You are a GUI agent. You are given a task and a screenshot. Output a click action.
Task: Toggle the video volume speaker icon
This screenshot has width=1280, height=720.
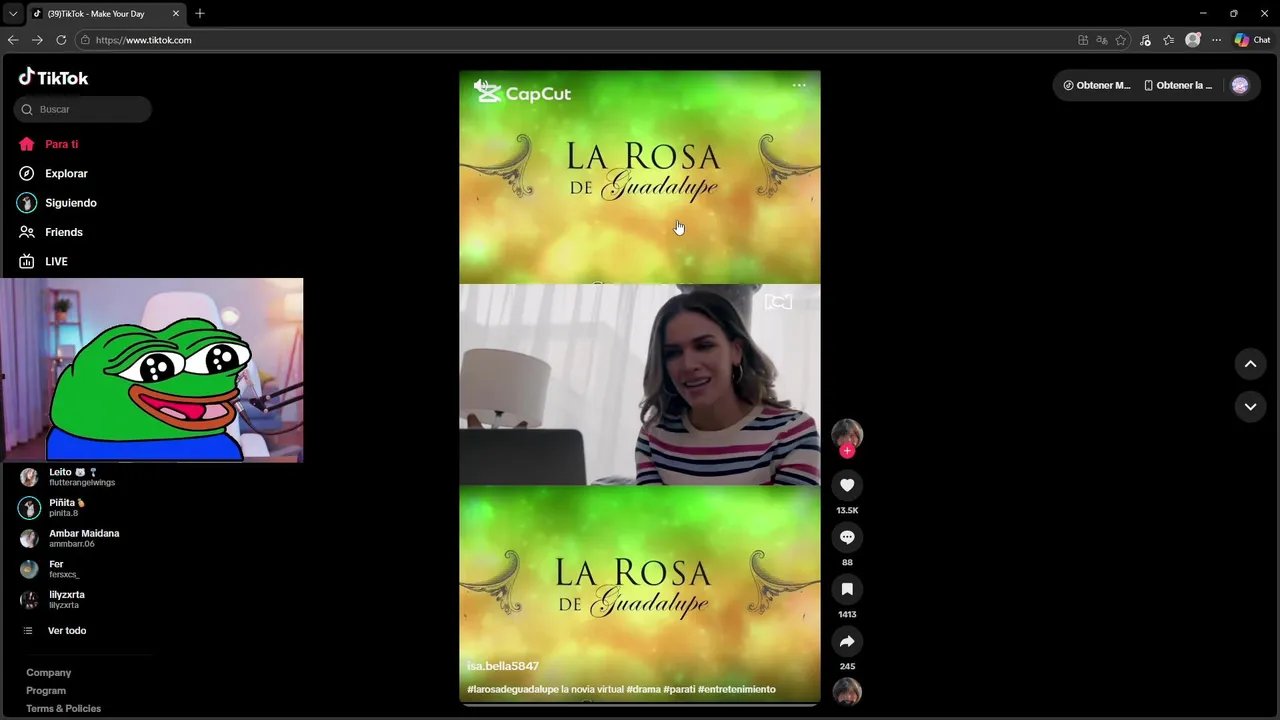481,86
